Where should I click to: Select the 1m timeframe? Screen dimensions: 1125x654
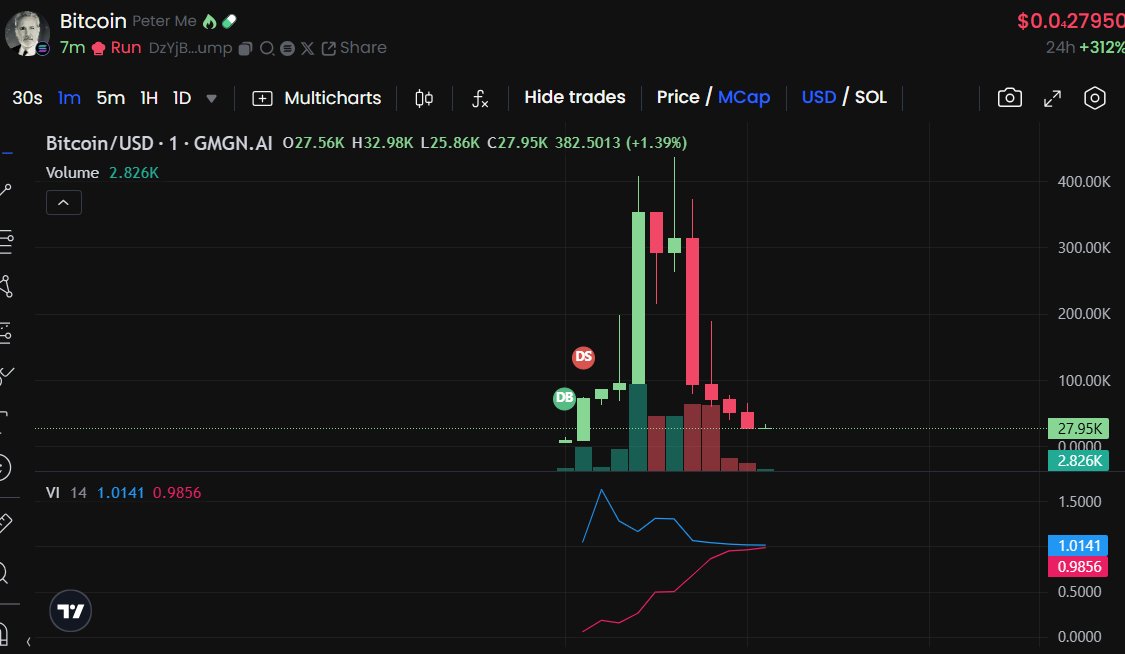tap(69, 98)
